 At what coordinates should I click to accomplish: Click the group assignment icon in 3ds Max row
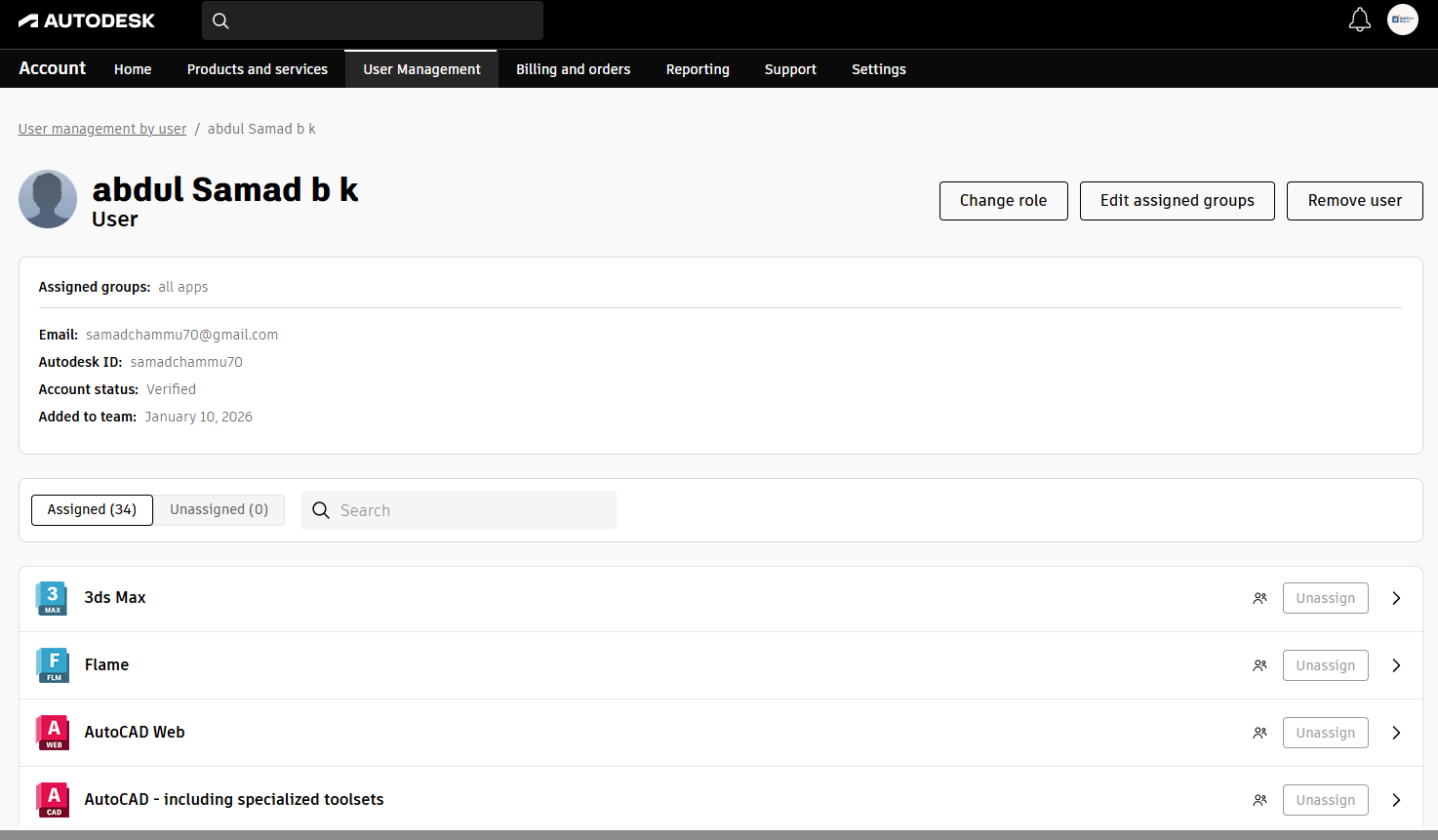click(1260, 598)
